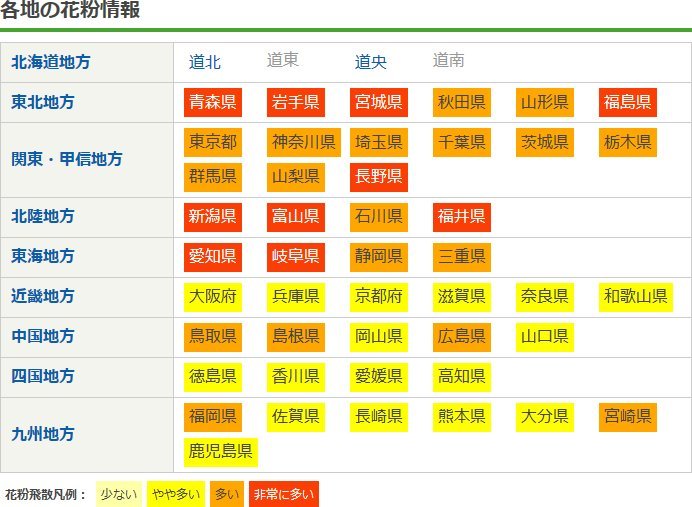Select 高知県 in the Shikoku row

462,377
